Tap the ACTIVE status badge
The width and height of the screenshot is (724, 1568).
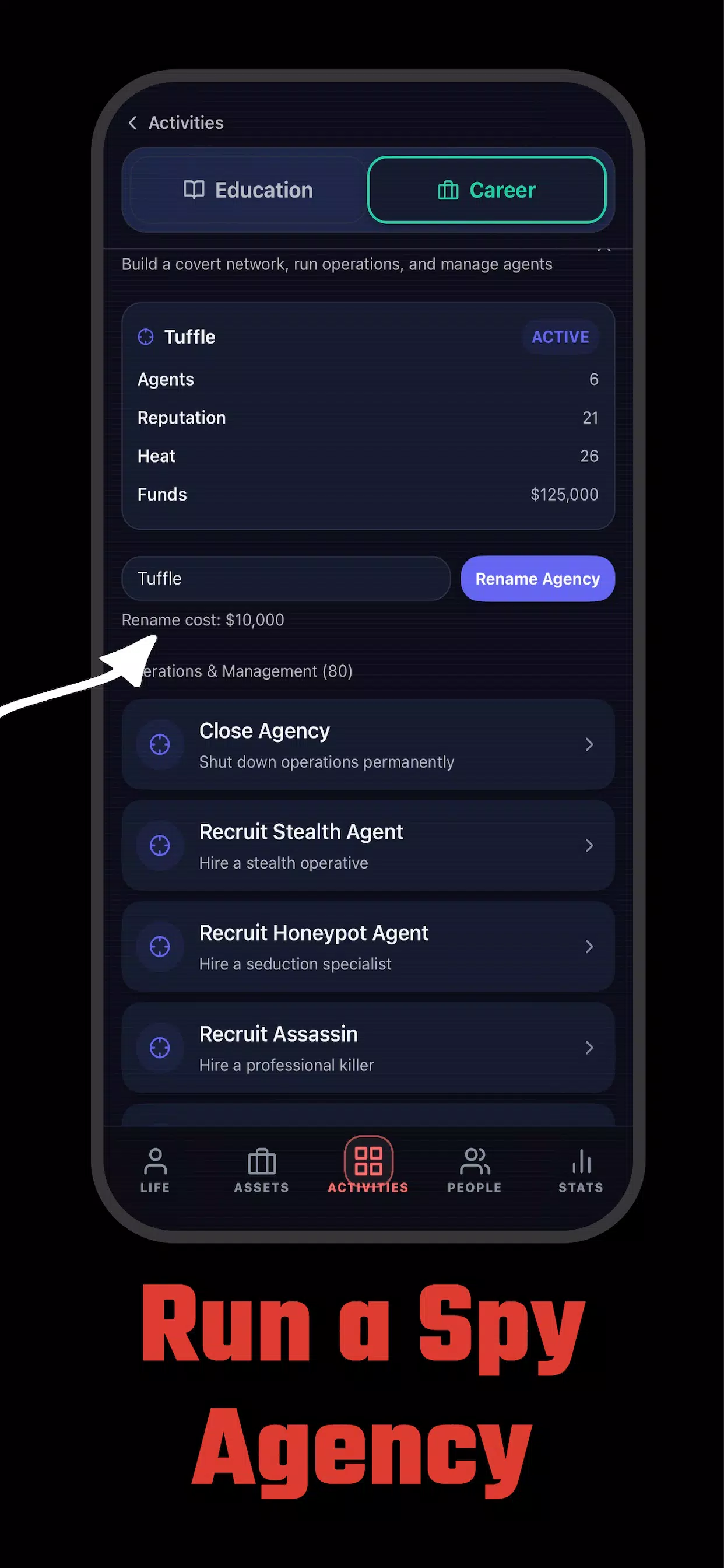tap(560, 337)
